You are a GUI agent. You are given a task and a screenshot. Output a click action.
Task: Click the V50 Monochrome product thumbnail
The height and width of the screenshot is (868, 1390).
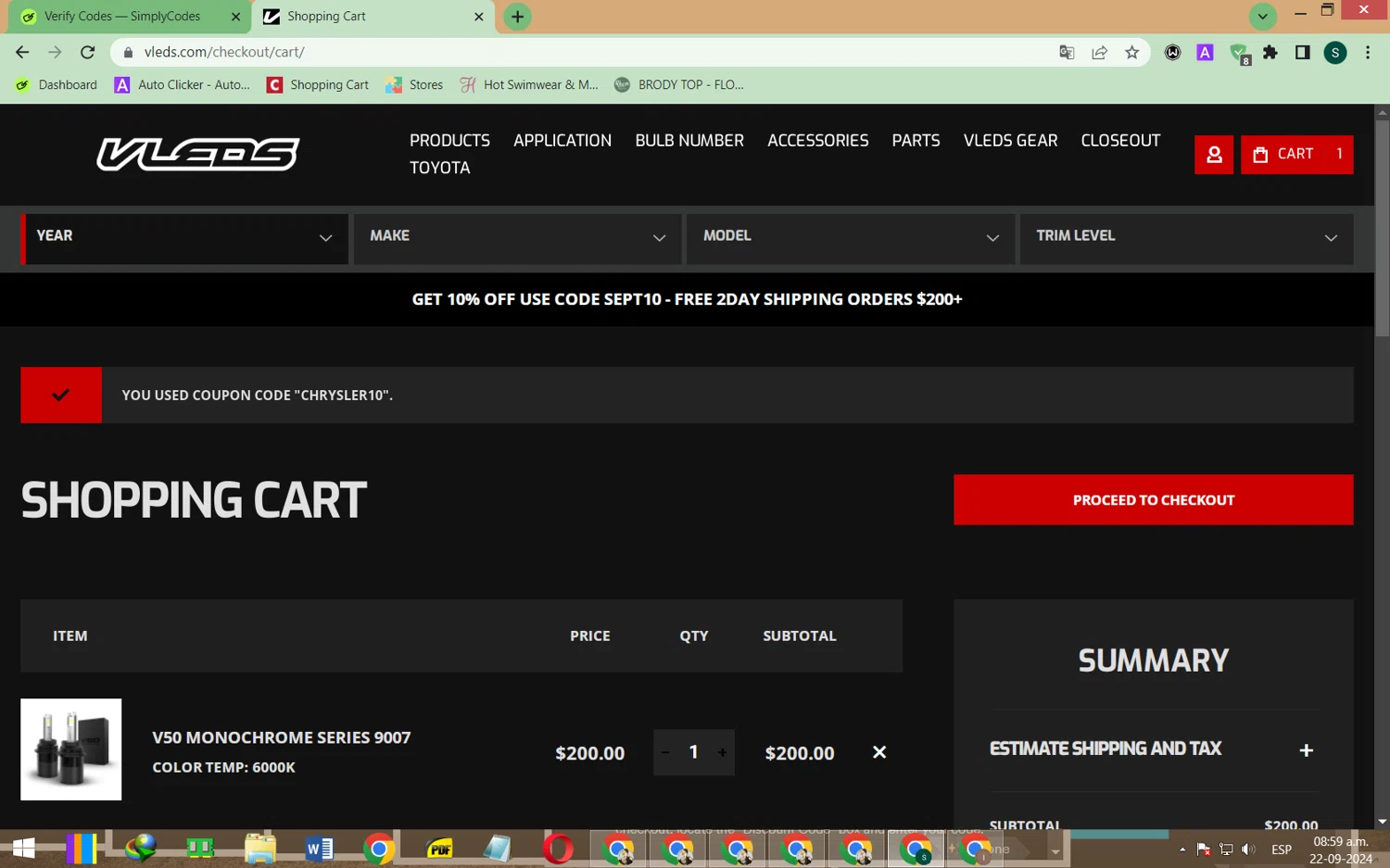click(71, 749)
